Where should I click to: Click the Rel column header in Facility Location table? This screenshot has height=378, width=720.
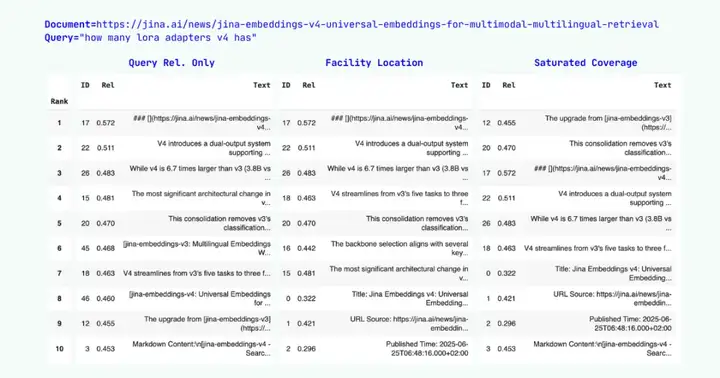pyautogui.click(x=309, y=85)
